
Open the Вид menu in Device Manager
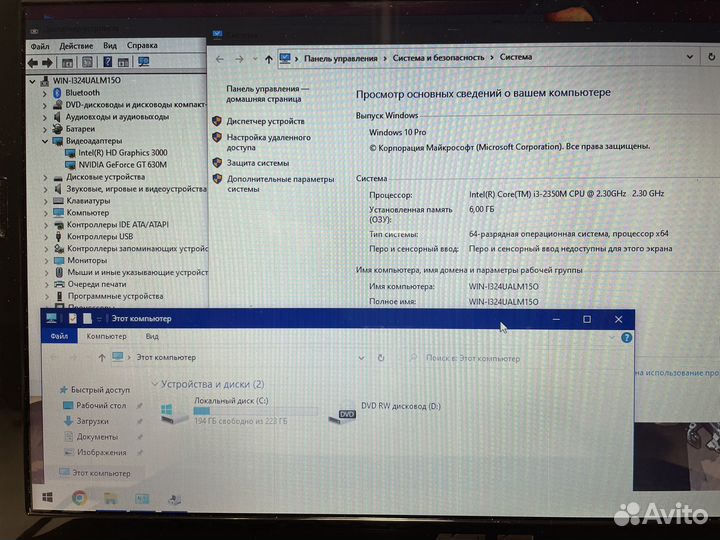(110, 45)
